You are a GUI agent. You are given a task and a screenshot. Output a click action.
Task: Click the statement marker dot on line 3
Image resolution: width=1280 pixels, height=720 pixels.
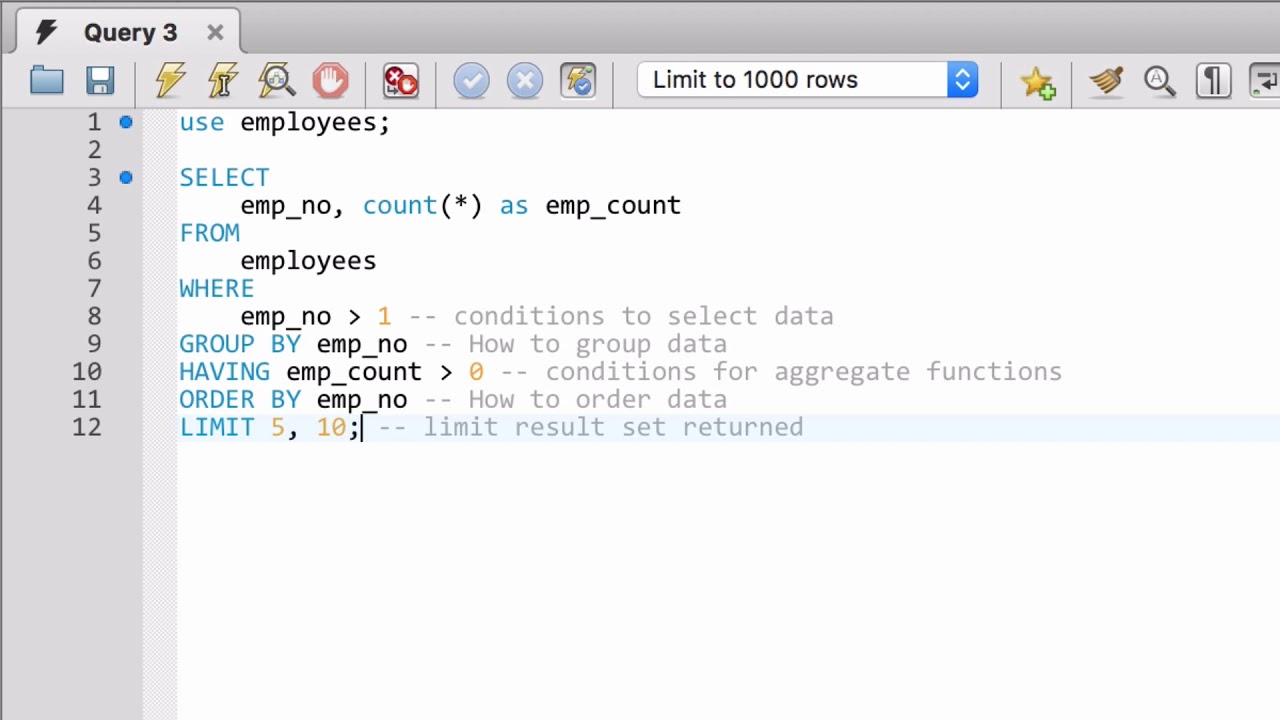point(125,177)
